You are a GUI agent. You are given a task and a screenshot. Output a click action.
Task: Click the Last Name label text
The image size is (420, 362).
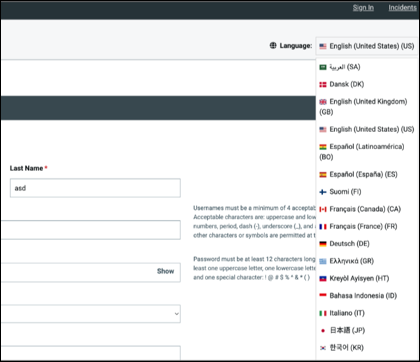coord(26,168)
